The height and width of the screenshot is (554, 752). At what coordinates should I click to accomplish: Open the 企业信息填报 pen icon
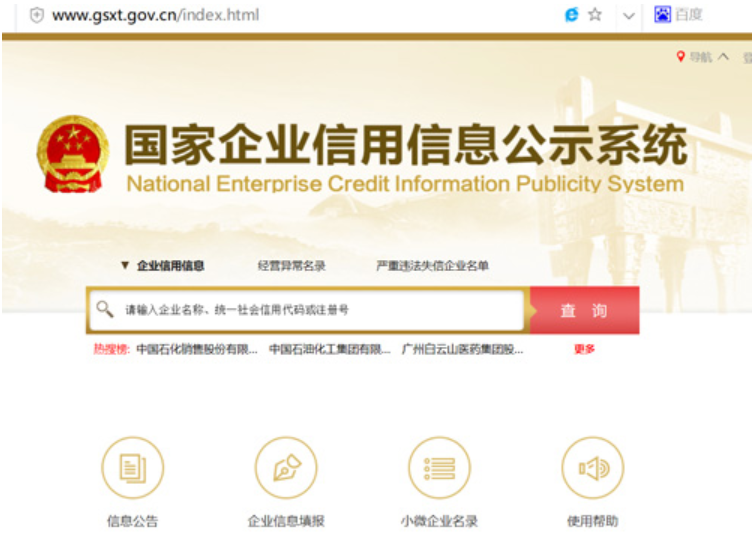(286, 468)
